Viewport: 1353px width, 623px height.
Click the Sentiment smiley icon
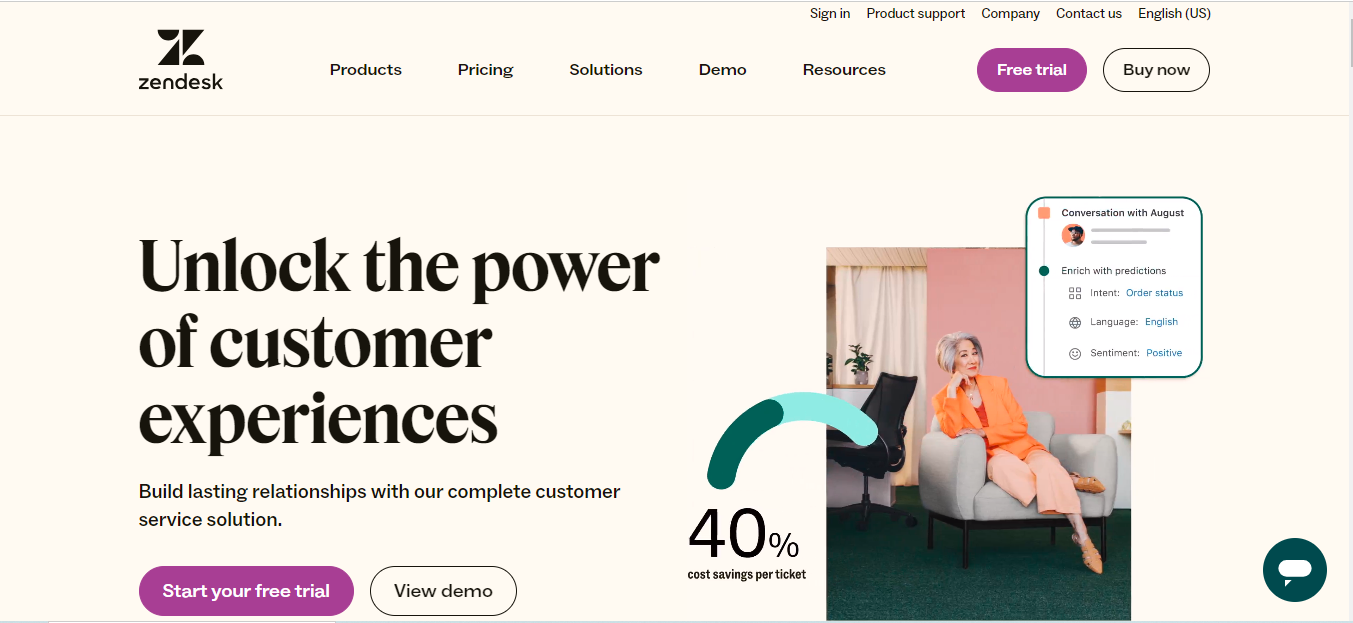point(1075,353)
